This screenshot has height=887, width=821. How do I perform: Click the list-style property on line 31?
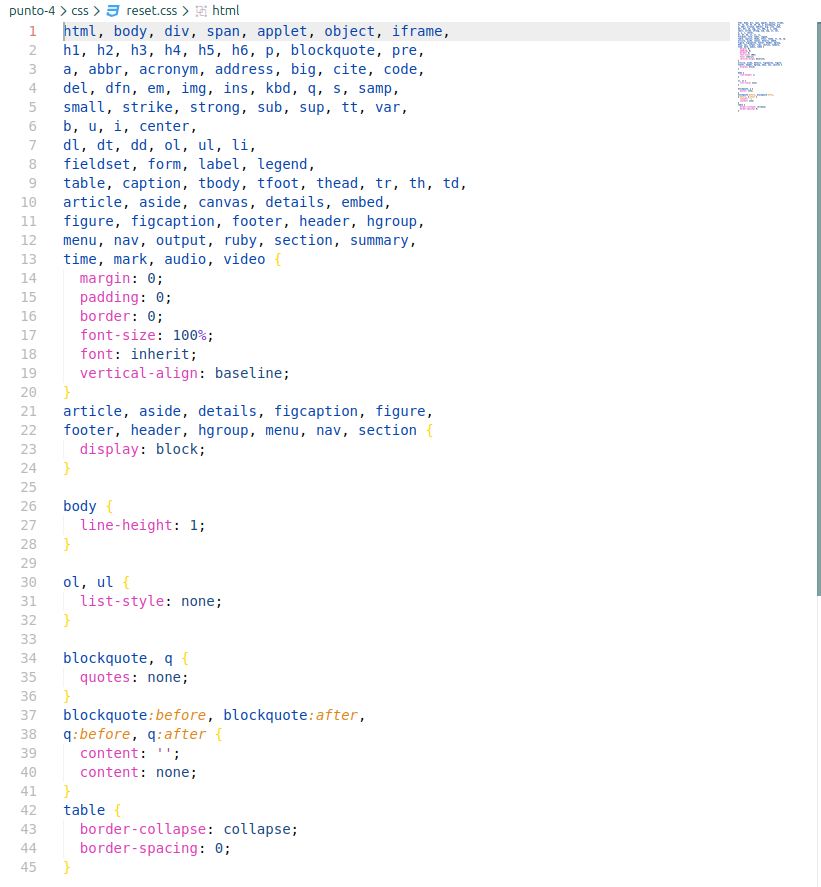[x=122, y=601]
